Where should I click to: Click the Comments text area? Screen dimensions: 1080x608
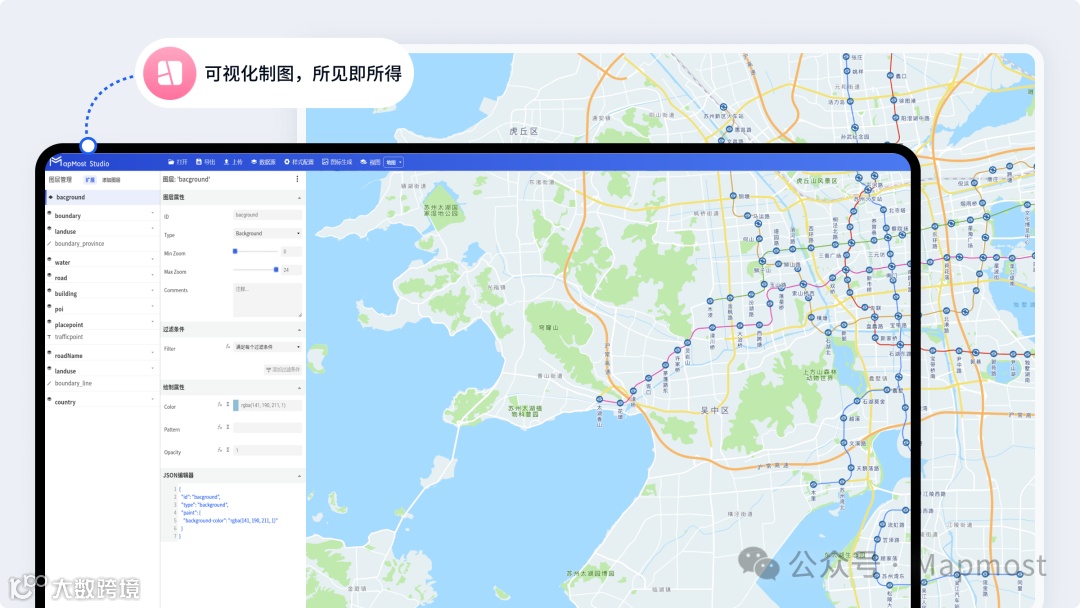point(267,300)
